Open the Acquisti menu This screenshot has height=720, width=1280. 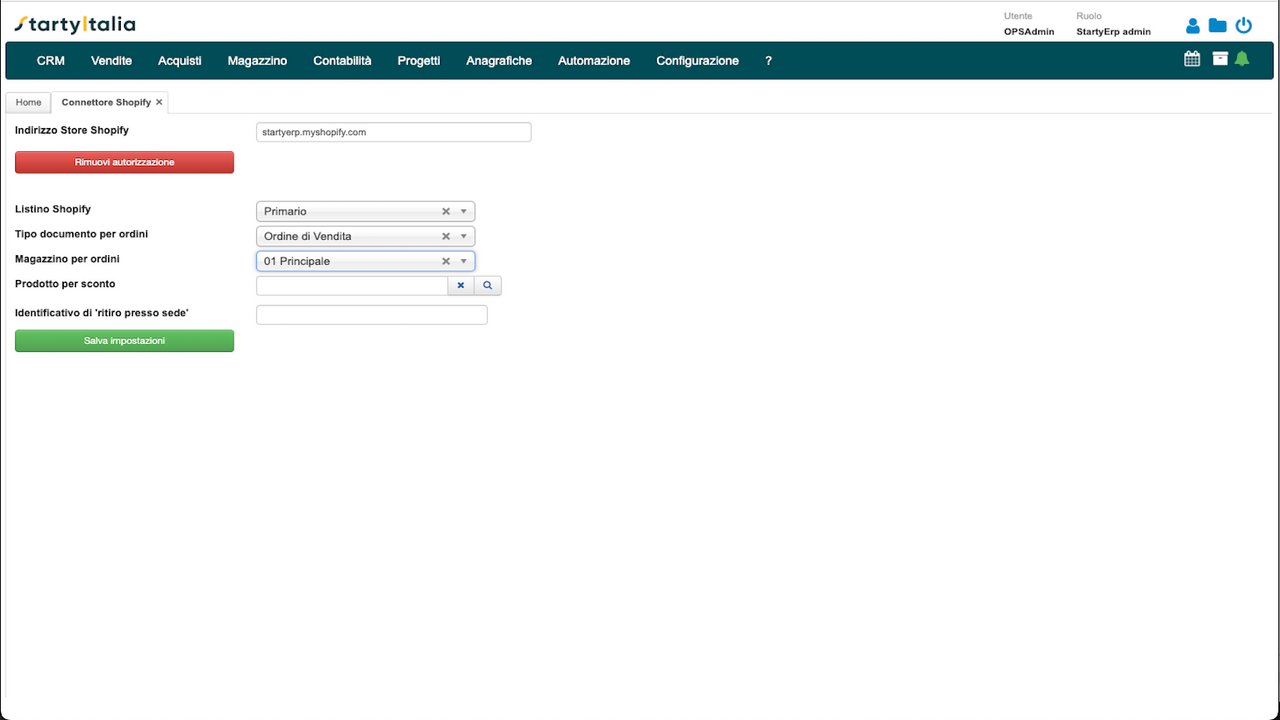tap(180, 60)
